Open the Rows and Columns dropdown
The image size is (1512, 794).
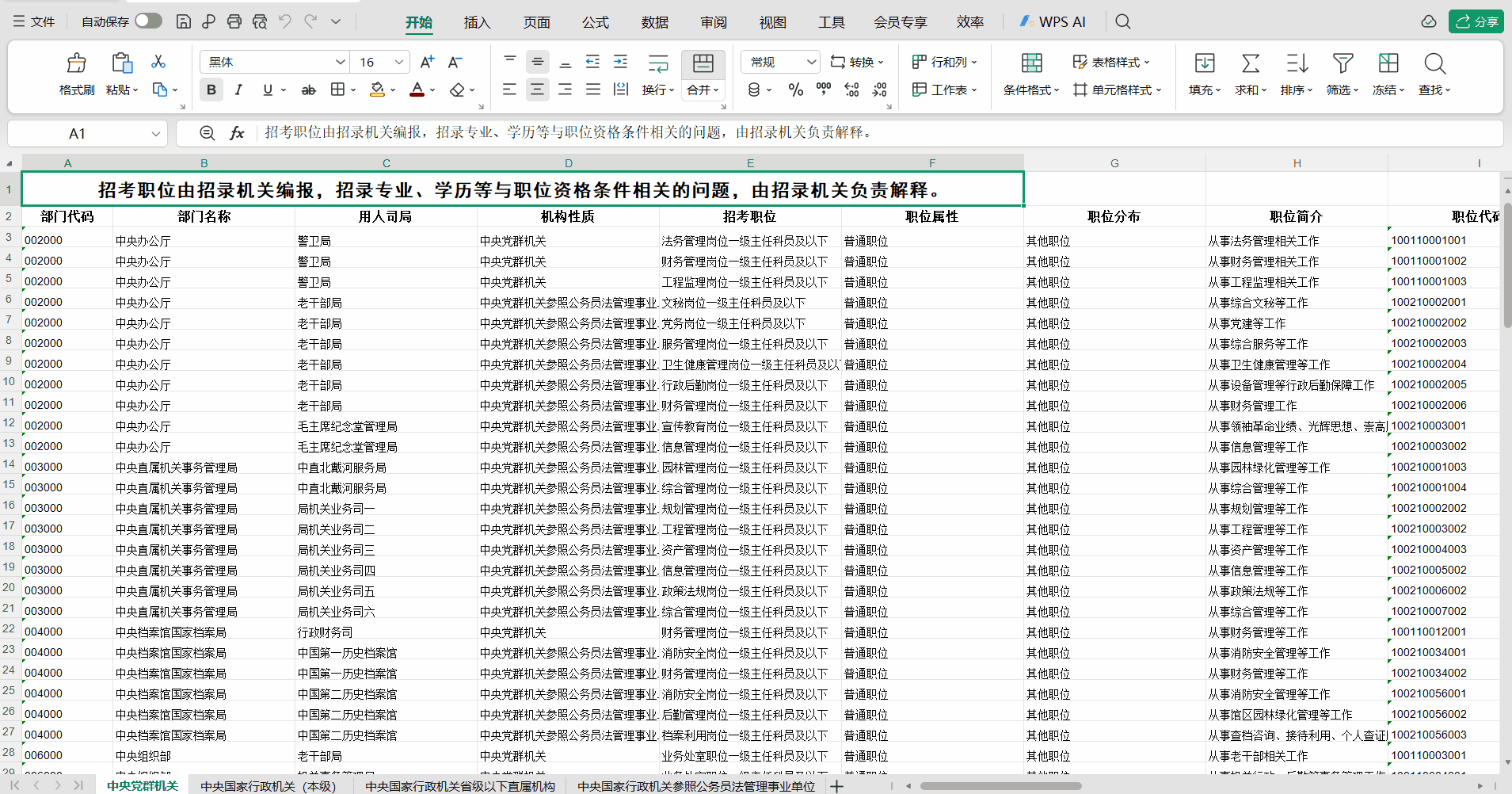click(x=944, y=62)
